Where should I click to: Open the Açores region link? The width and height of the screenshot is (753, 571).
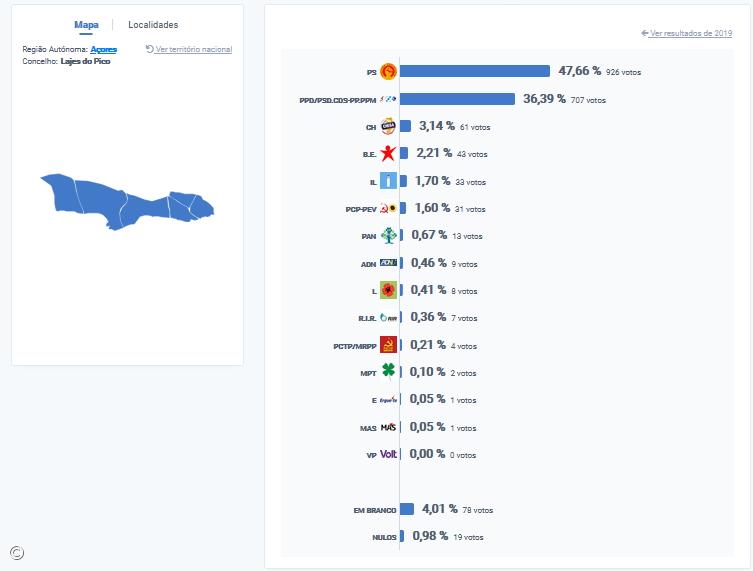click(x=103, y=49)
